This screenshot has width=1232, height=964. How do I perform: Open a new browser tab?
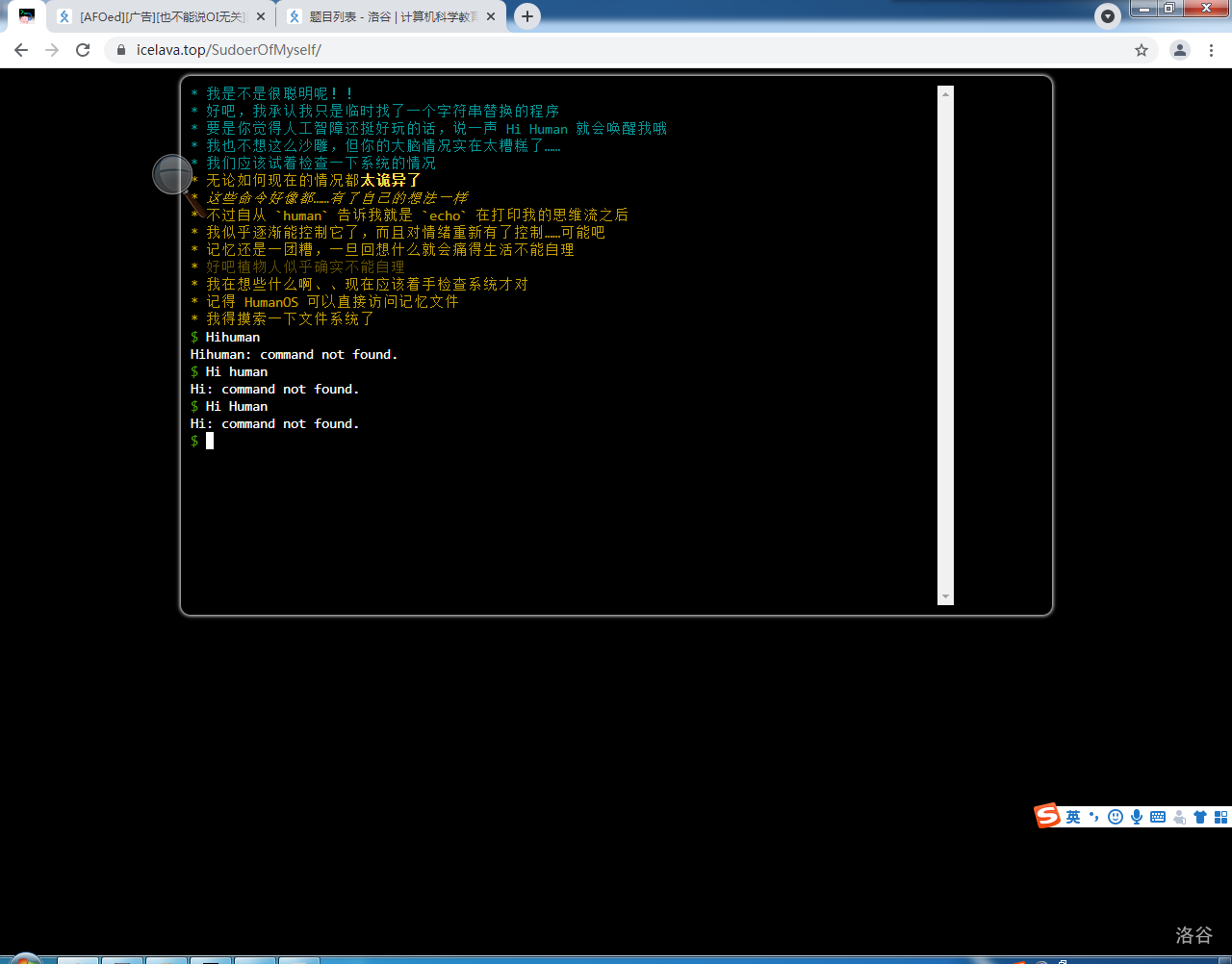pos(527,16)
